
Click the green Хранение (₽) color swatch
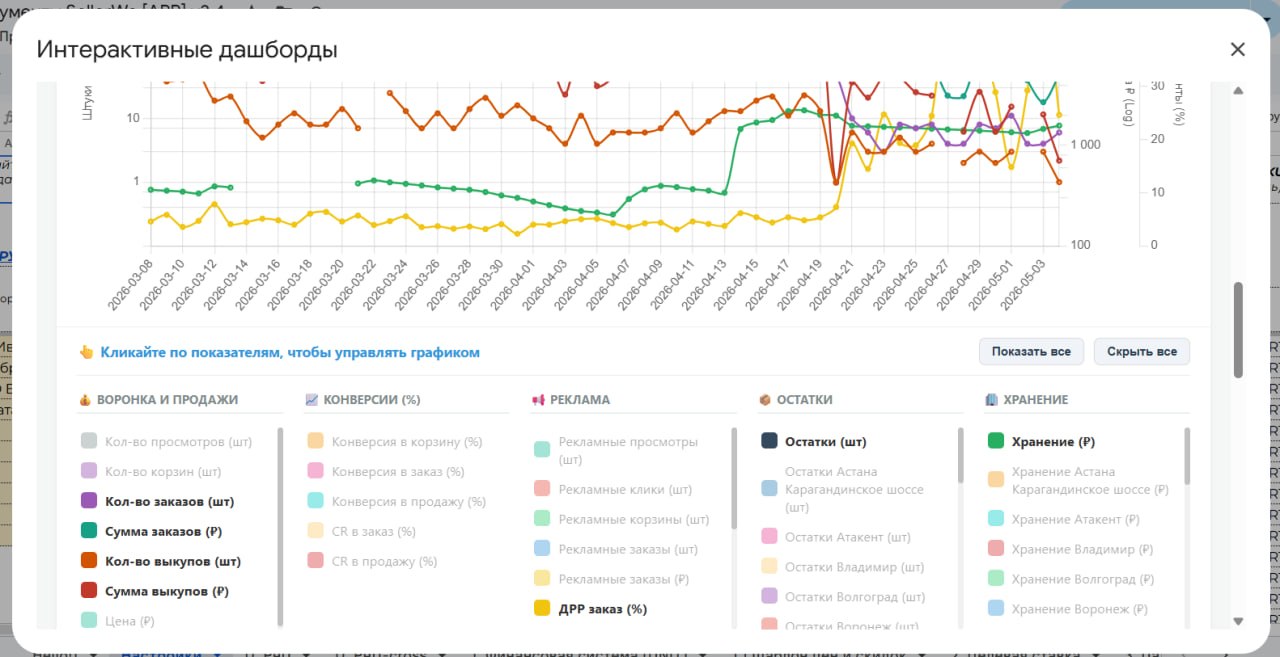coord(996,441)
